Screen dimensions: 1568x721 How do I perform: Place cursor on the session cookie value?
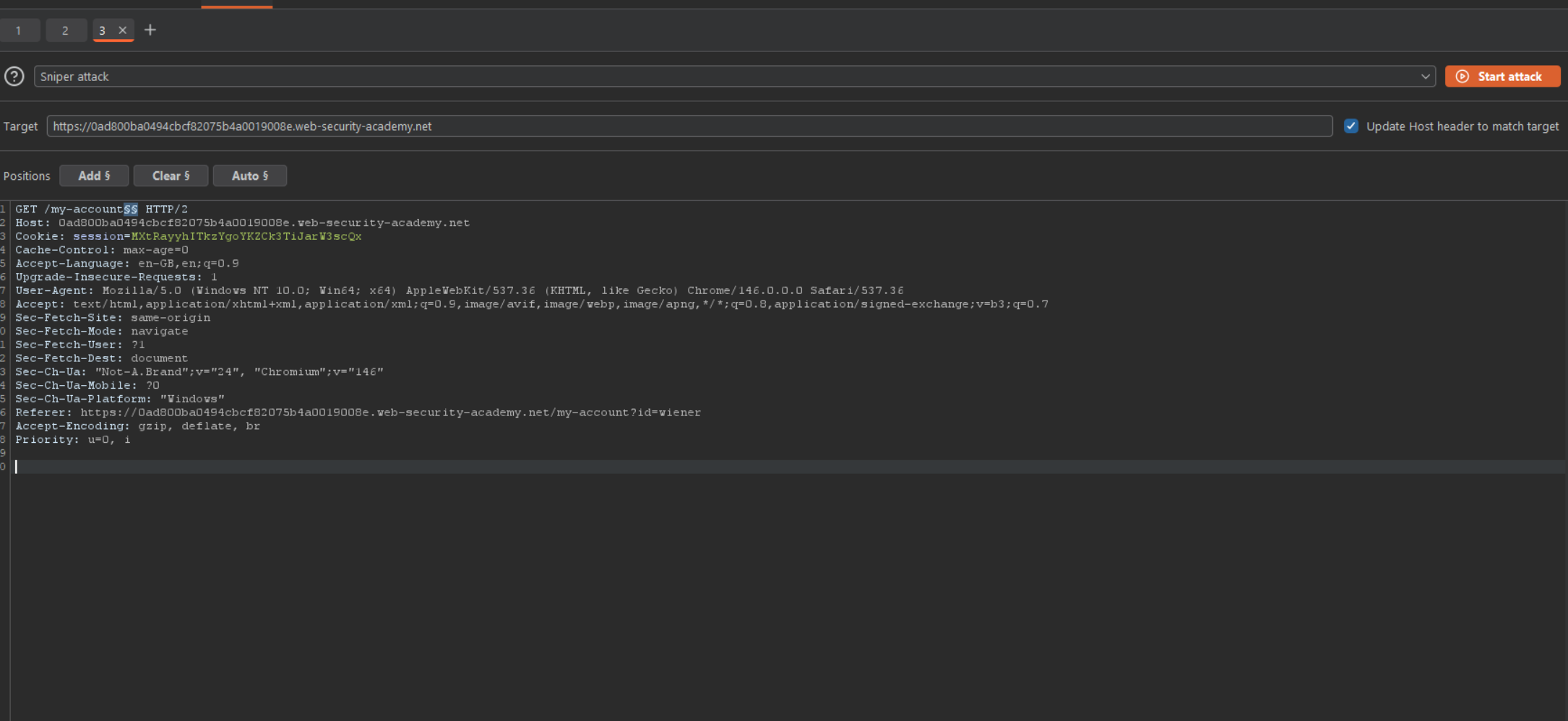coord(246,236)
